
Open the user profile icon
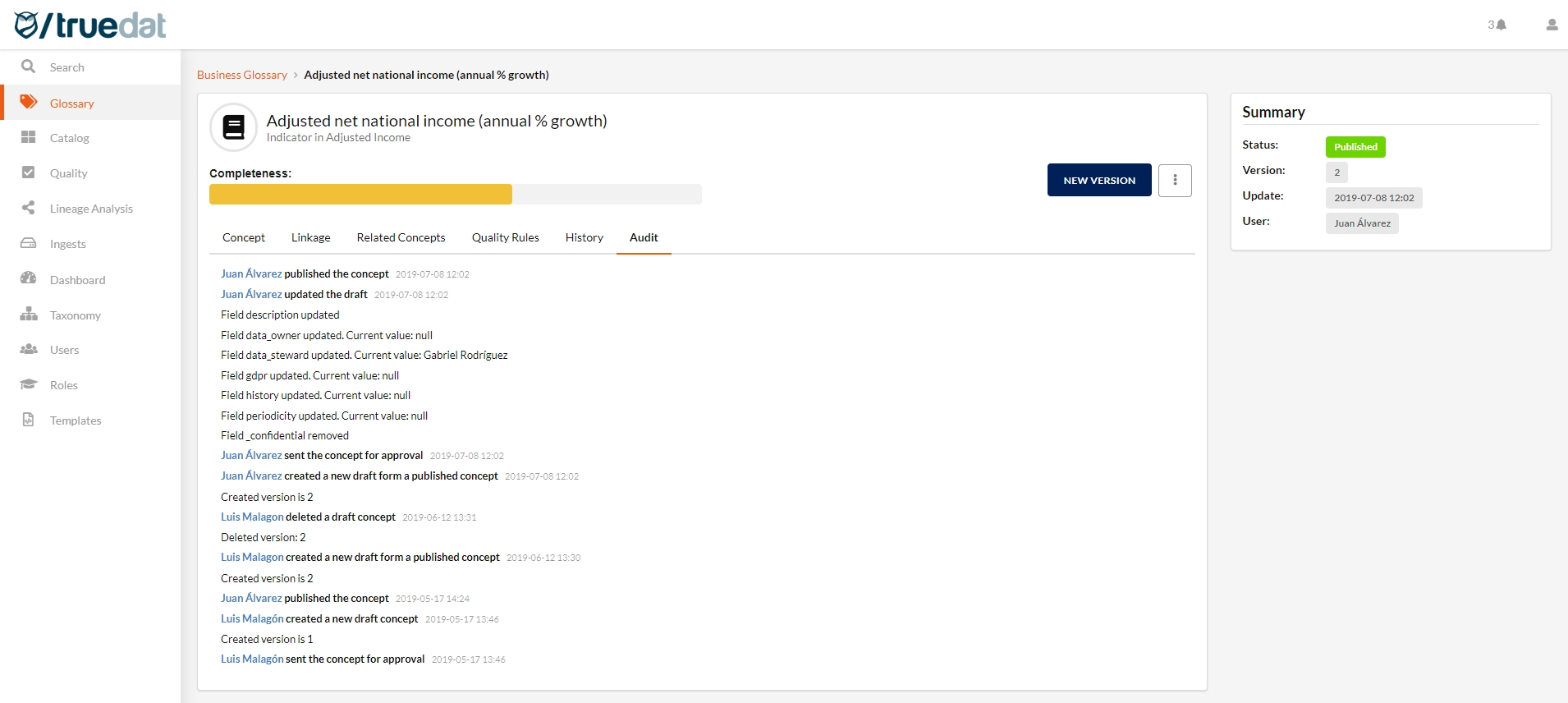[1551, 25]
